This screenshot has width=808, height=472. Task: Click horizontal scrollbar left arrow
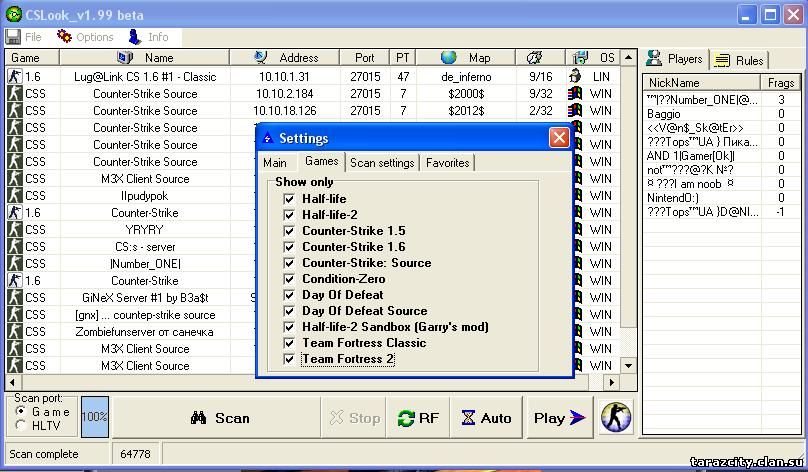tap(12, 382)
